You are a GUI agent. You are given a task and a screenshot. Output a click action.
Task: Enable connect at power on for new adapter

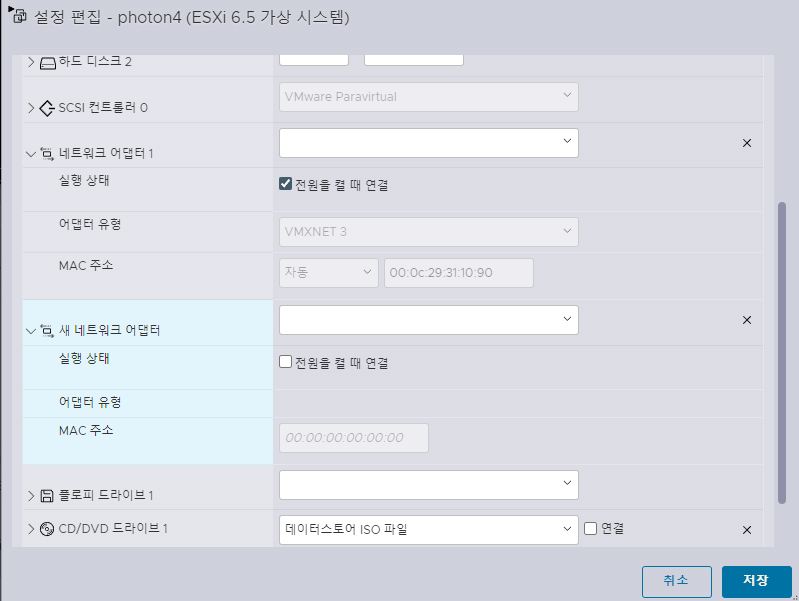285,362
